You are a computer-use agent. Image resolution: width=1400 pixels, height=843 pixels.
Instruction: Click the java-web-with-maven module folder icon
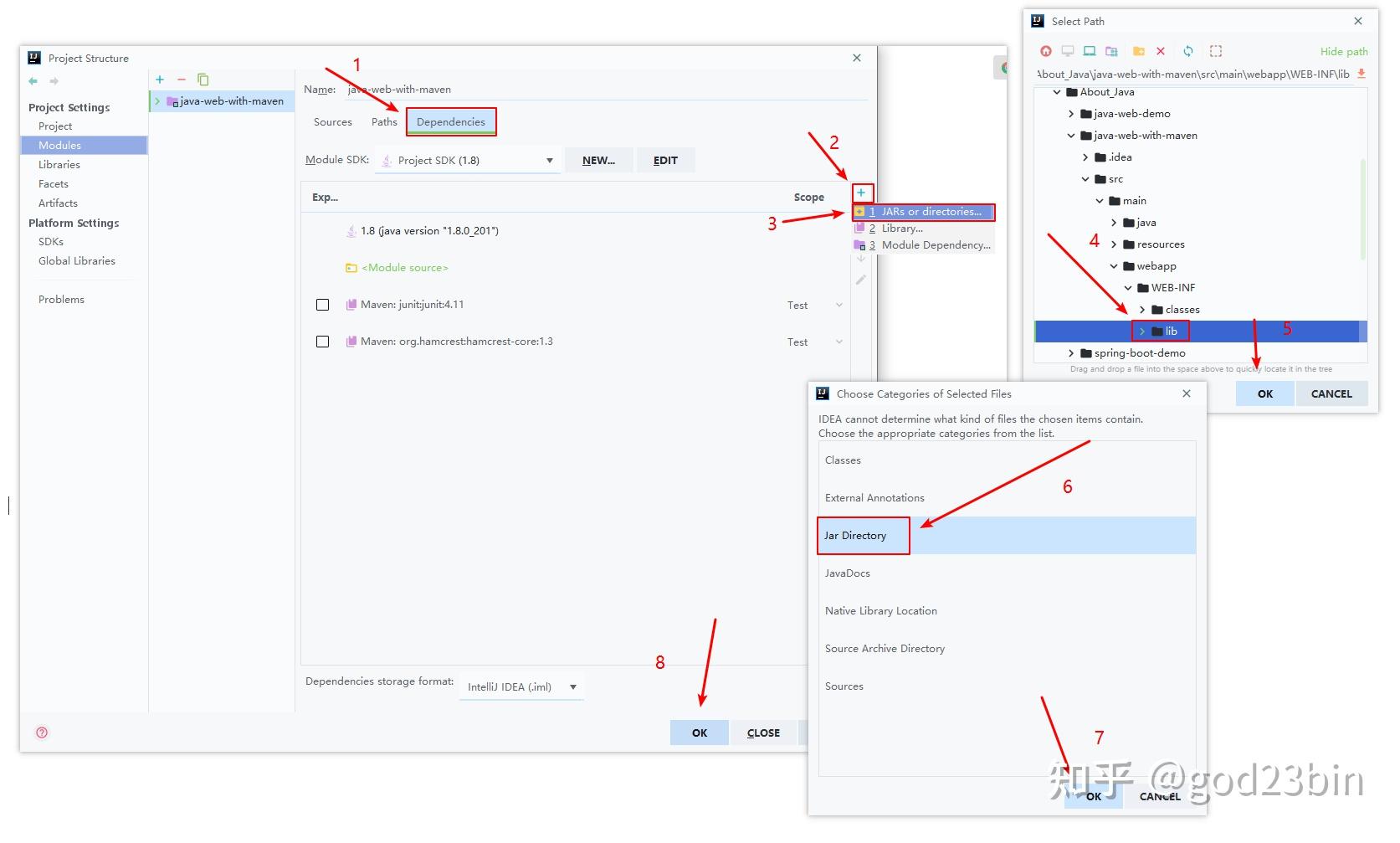click(173, 101)
